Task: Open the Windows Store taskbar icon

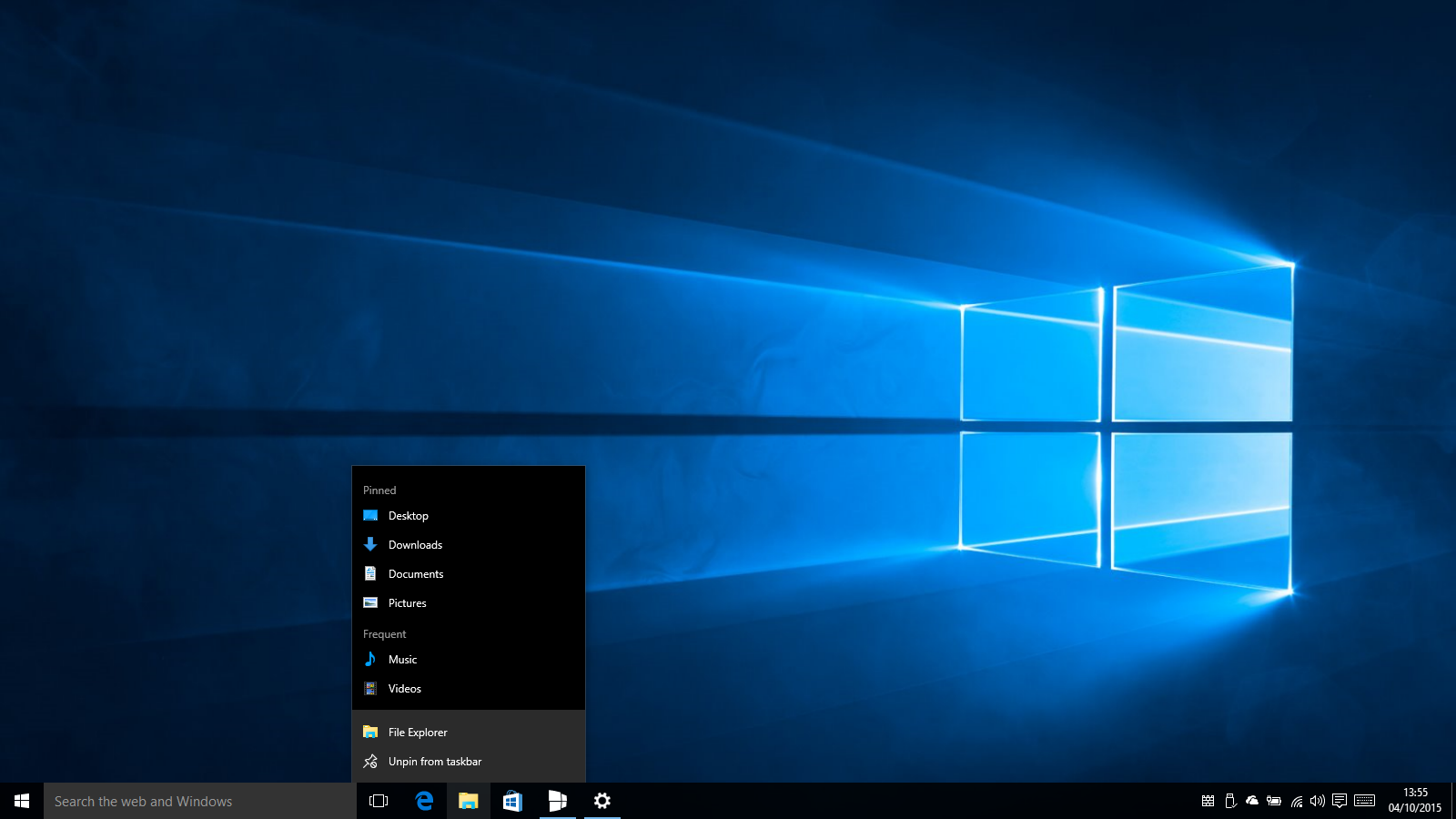Action: click(512, 801)
